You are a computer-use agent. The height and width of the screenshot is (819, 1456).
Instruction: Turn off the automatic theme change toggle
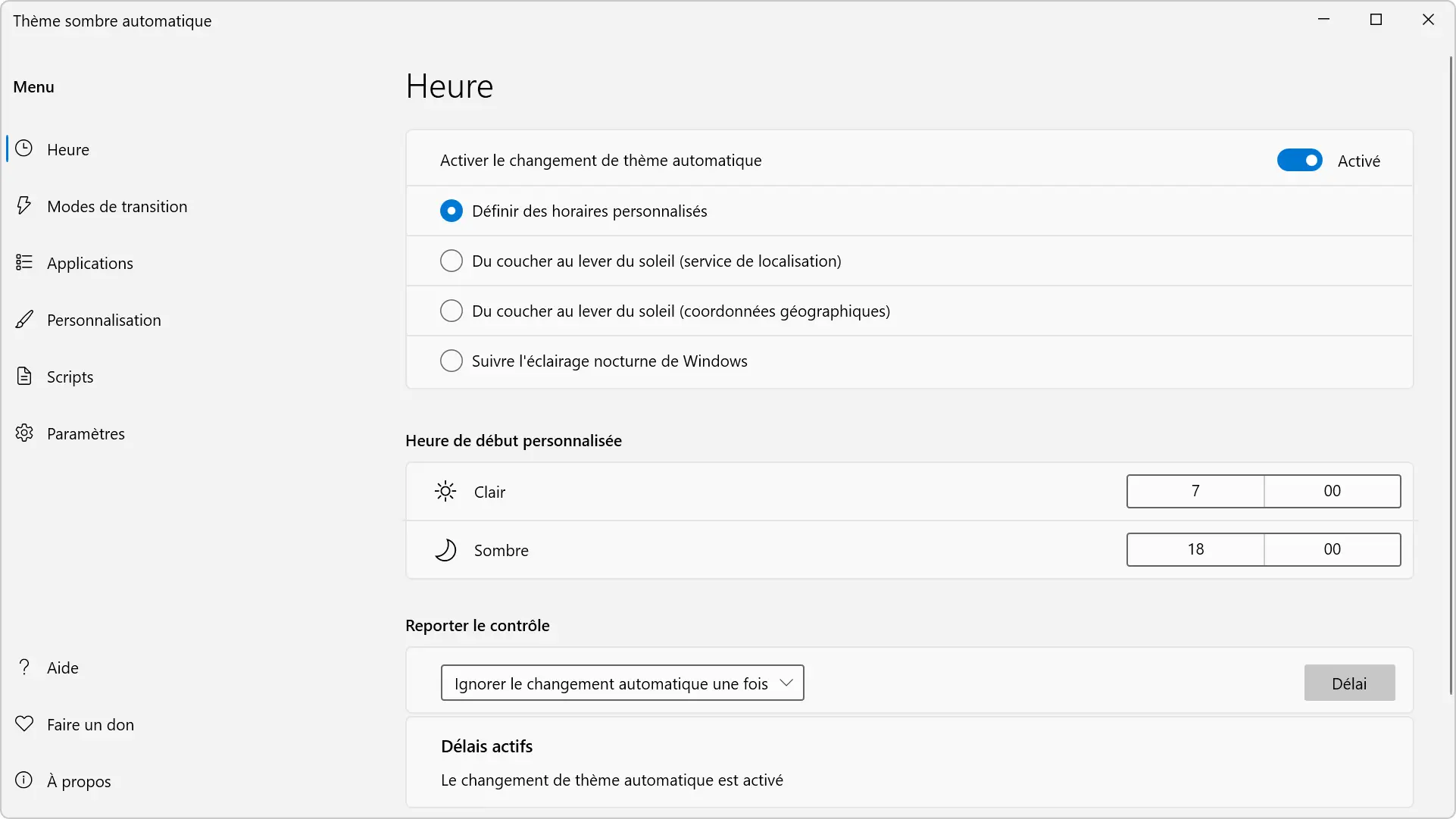pyautogui.click(x=1300, y=161)
